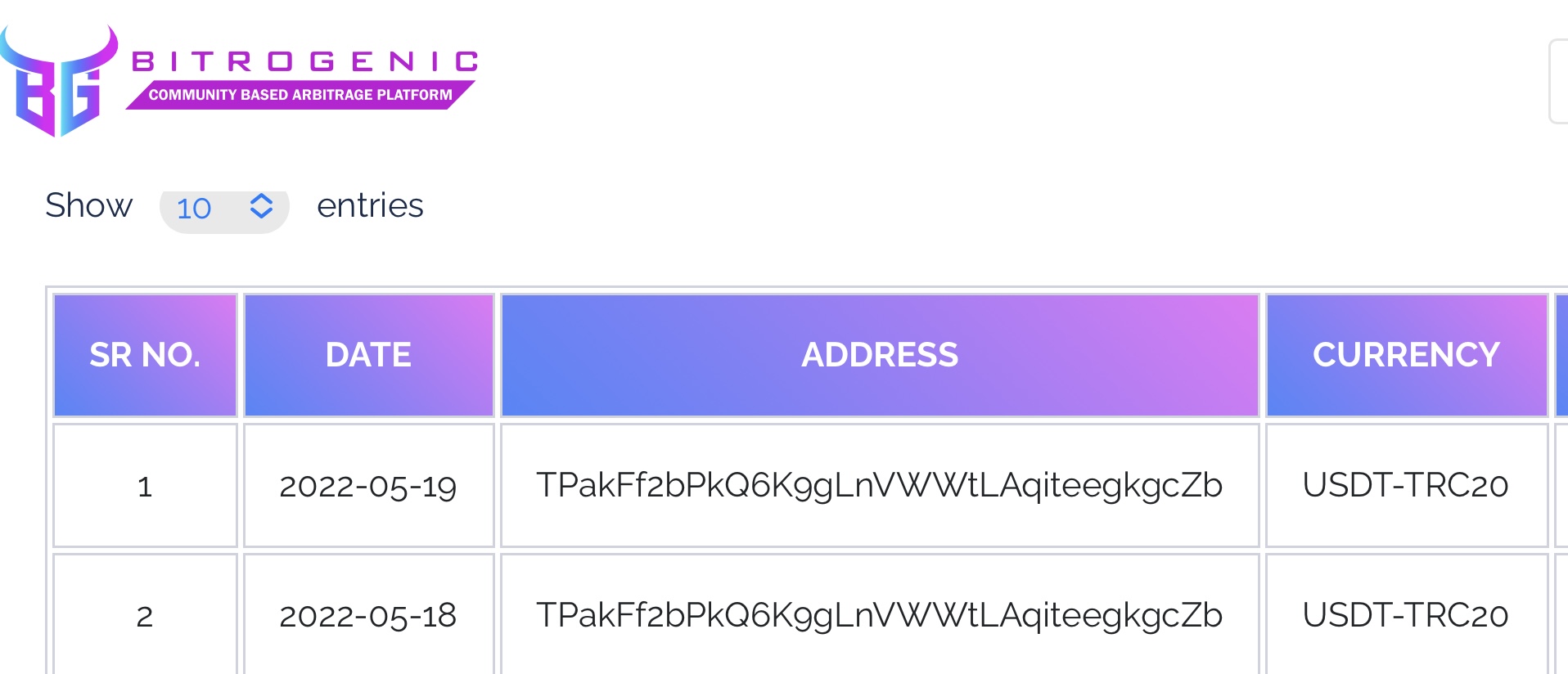This screenshot has height=674, width=1568.
Task: Click the up-down chevron in entries selector
Action: coord(261,206)
